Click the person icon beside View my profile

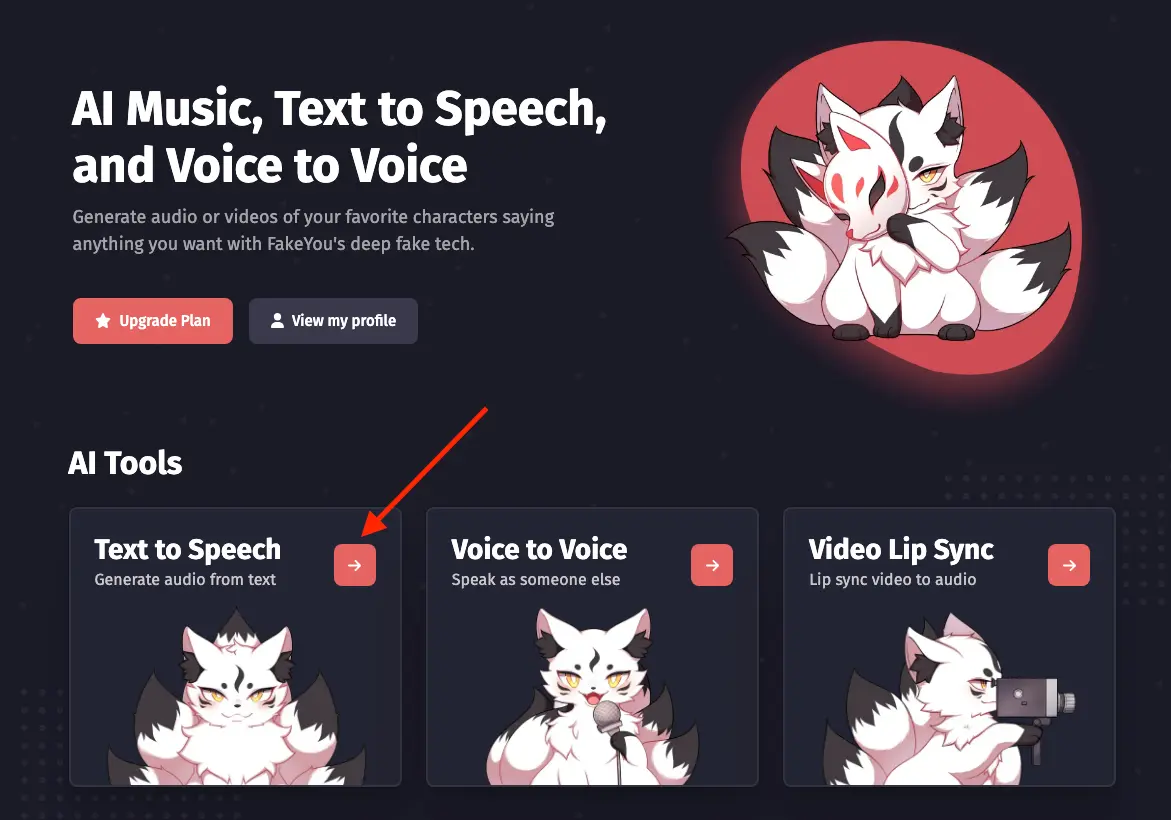277,321
